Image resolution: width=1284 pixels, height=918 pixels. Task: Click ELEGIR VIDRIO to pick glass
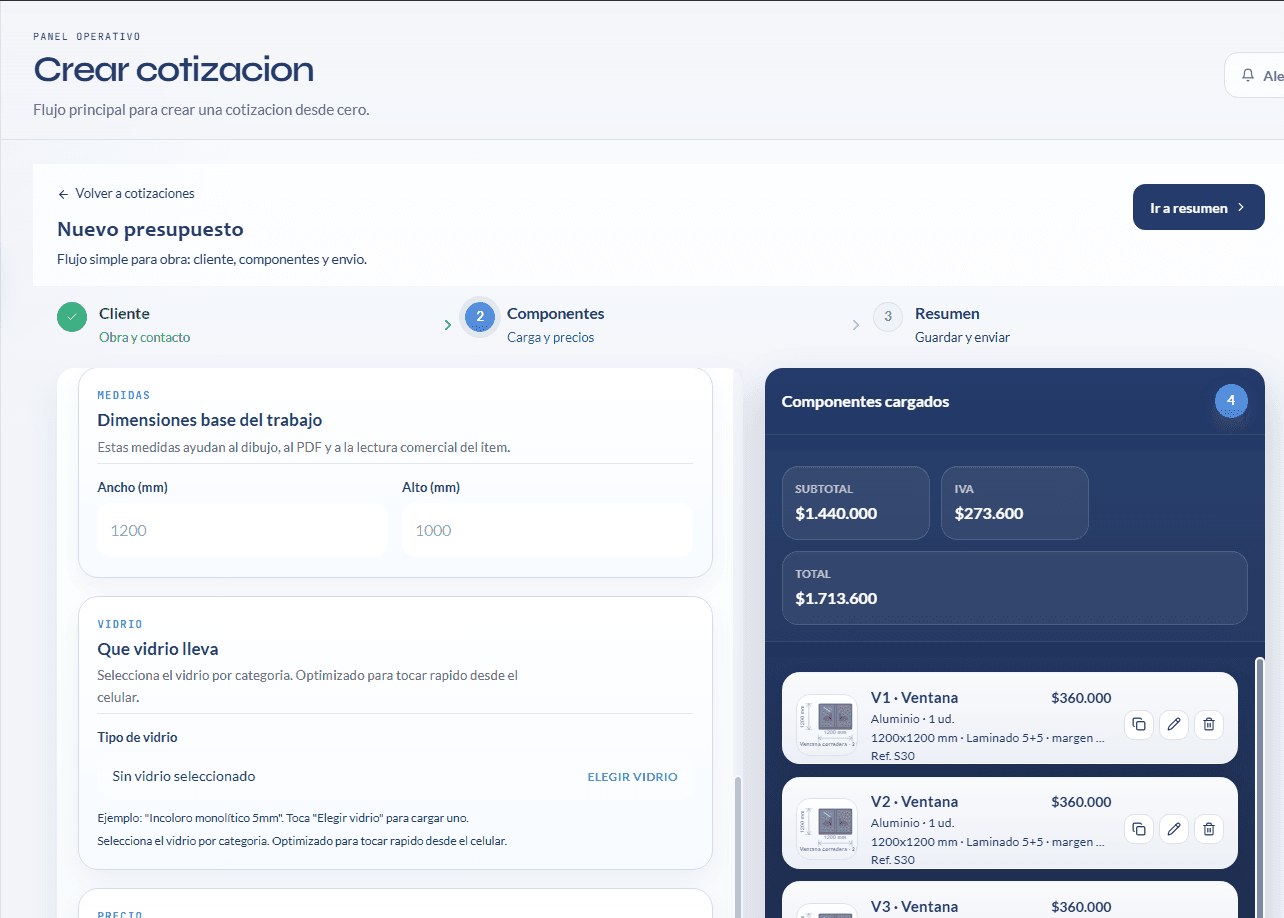coord(632,777)
